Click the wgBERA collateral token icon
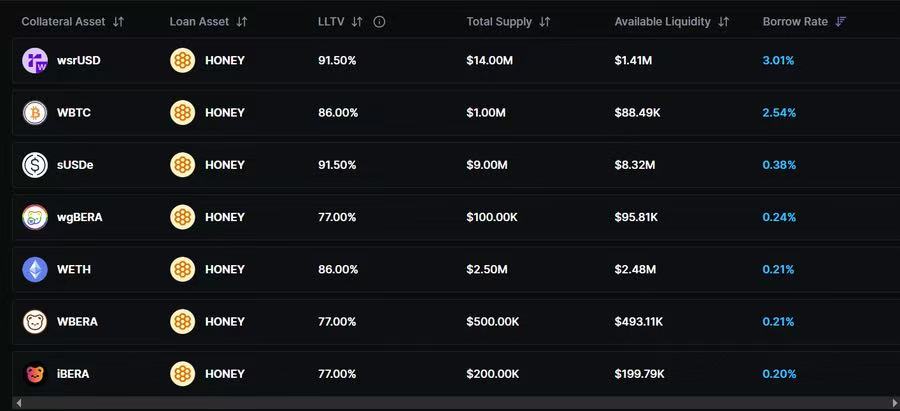This screenshot has width=900, height=411. [x=35, y=217]
